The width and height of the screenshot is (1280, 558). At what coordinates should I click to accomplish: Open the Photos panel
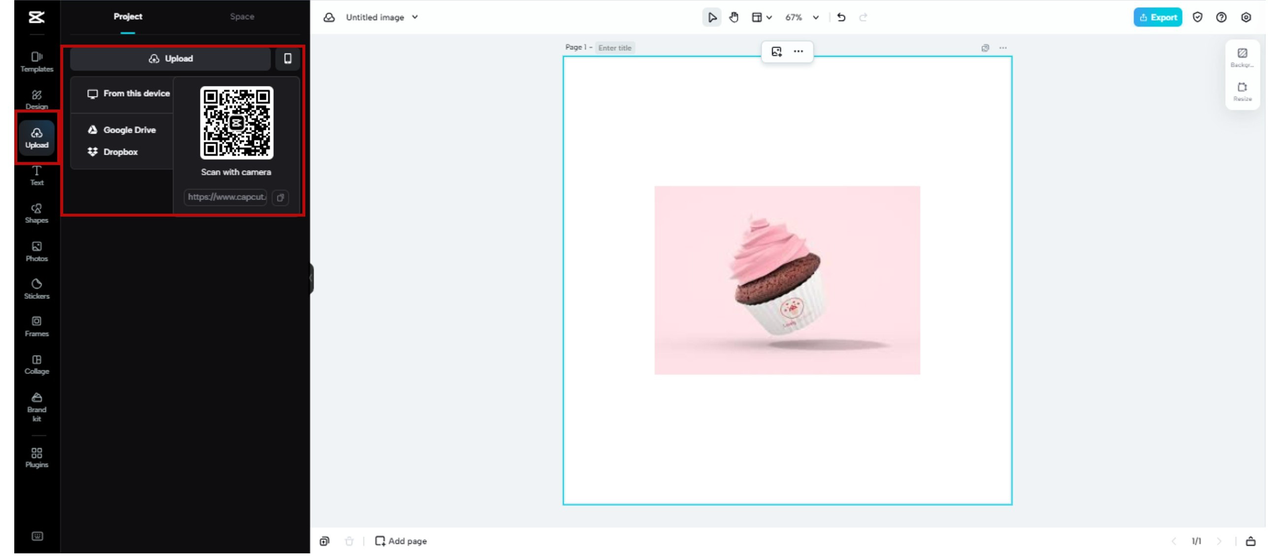(x=37, y=251)
